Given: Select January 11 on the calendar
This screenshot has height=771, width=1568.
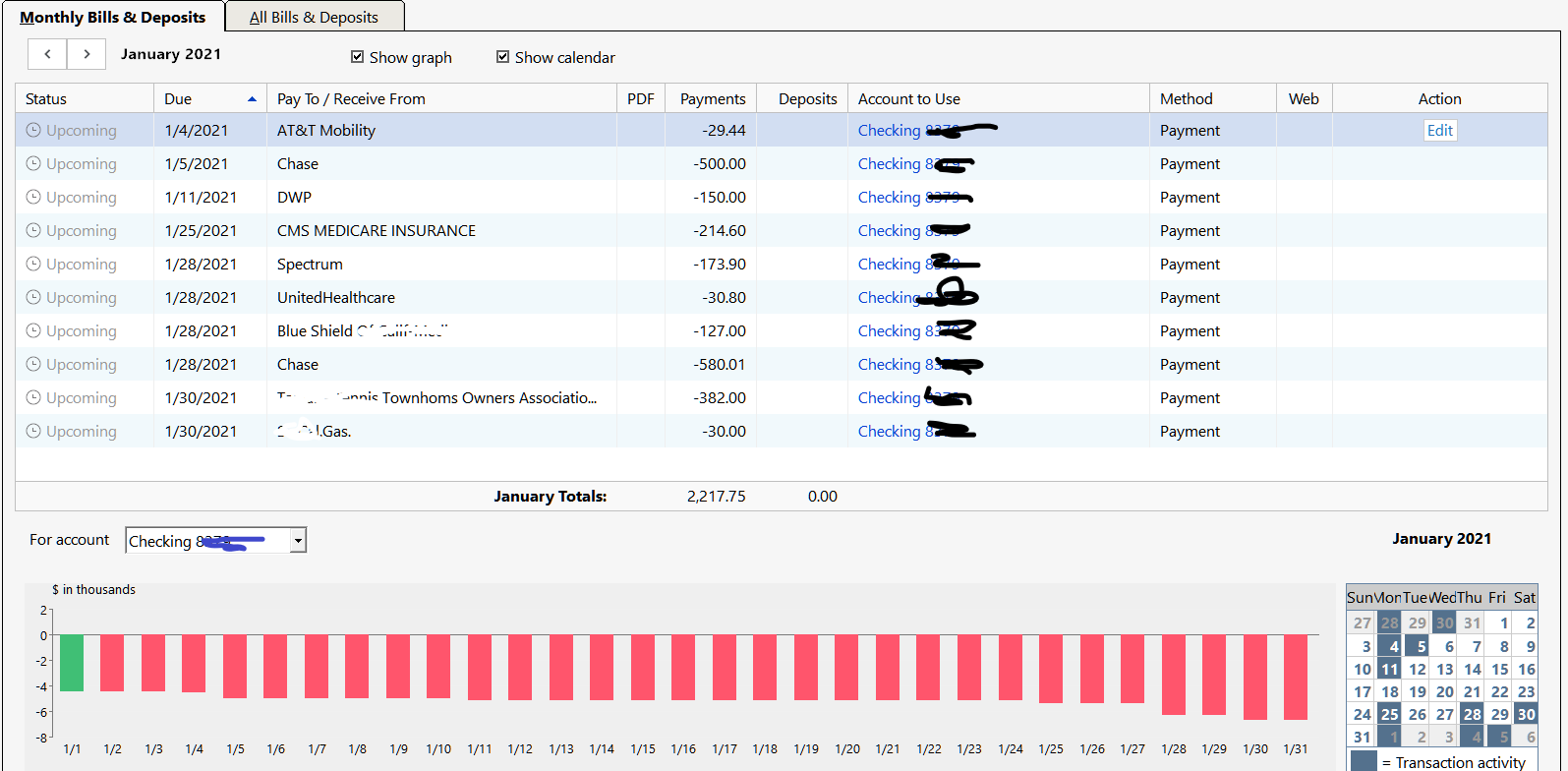Looking at the screenshot, I should pyautogui.click(x=1389, y=669).
